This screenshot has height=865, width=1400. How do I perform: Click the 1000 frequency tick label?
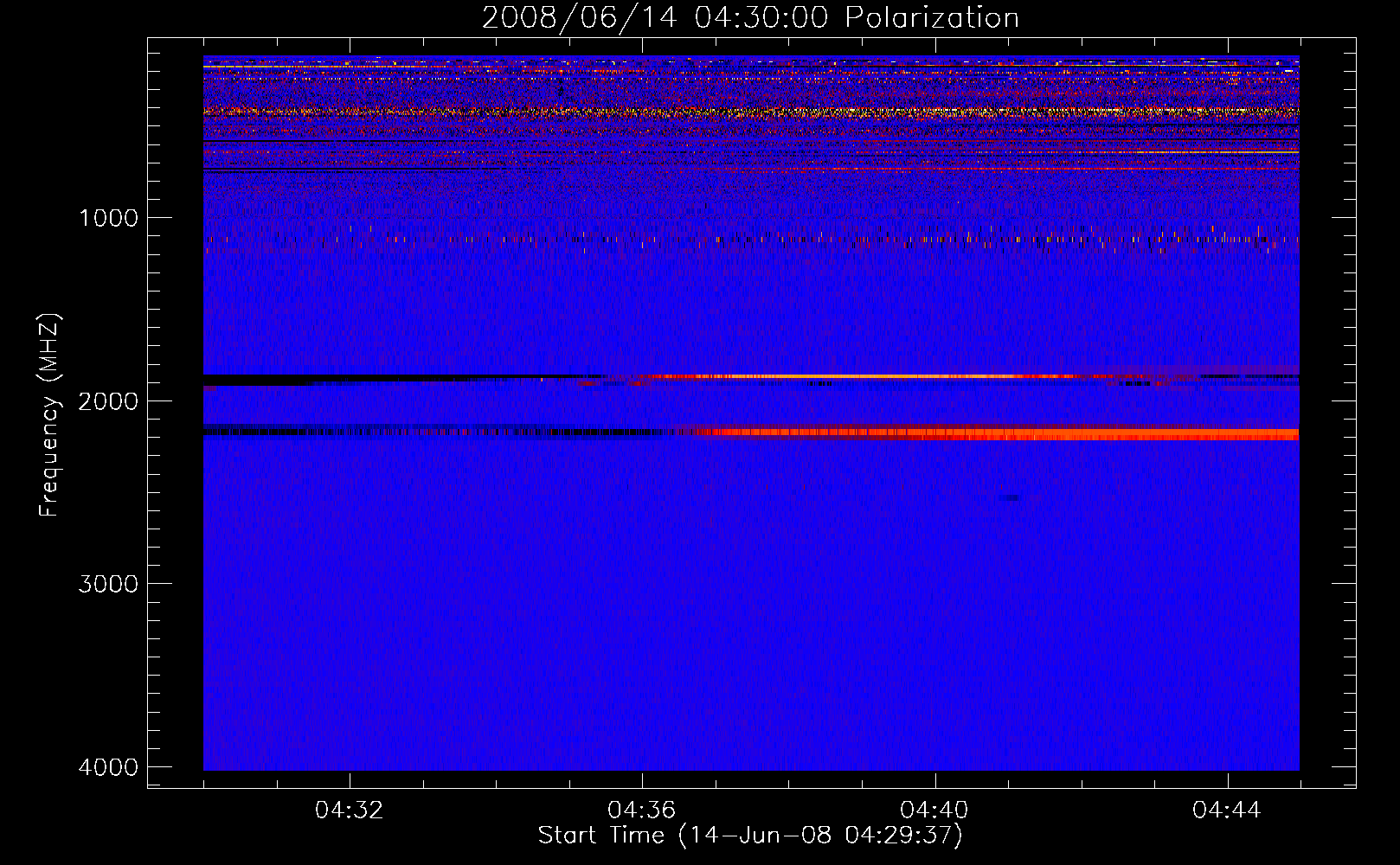pos(108,218)
